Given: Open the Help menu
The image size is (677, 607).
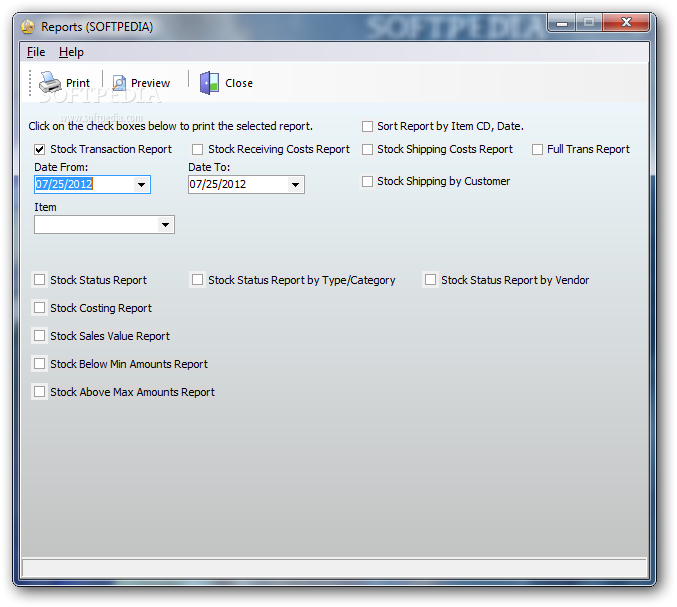Looking at the screenshot, I should (x=71, y=52).
